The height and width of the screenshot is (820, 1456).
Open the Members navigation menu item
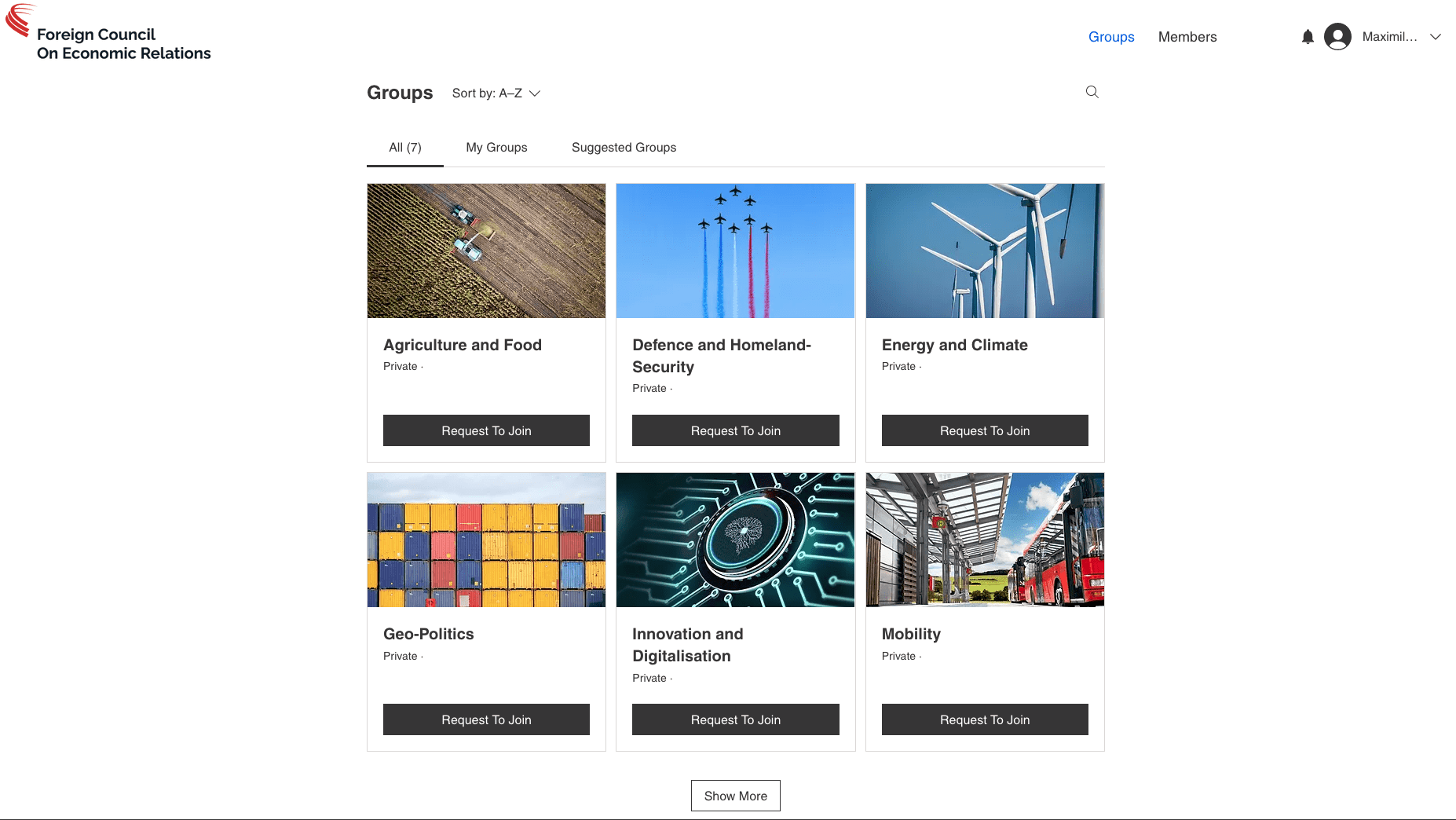click(1187, 37)
